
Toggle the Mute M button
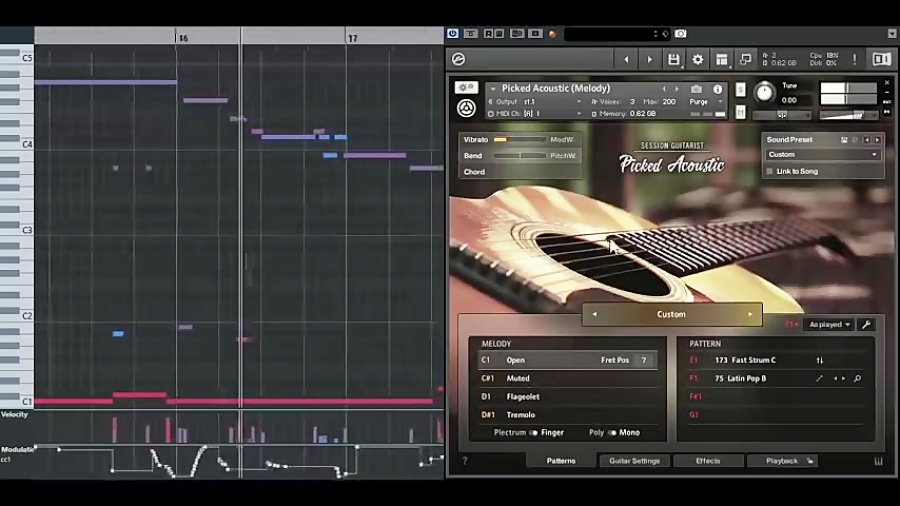coord(740,112)
